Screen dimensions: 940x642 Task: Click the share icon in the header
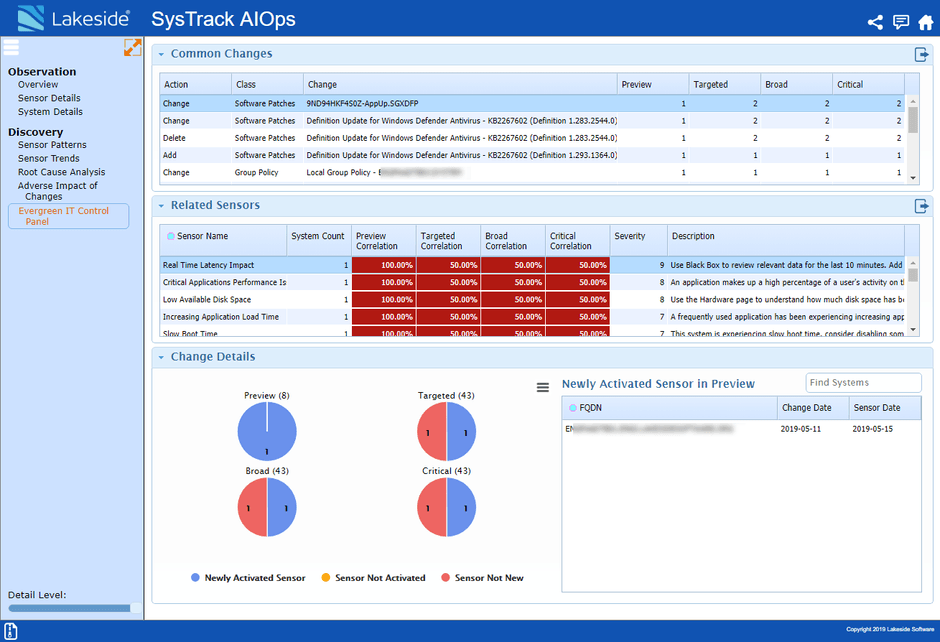pos(875,22)
